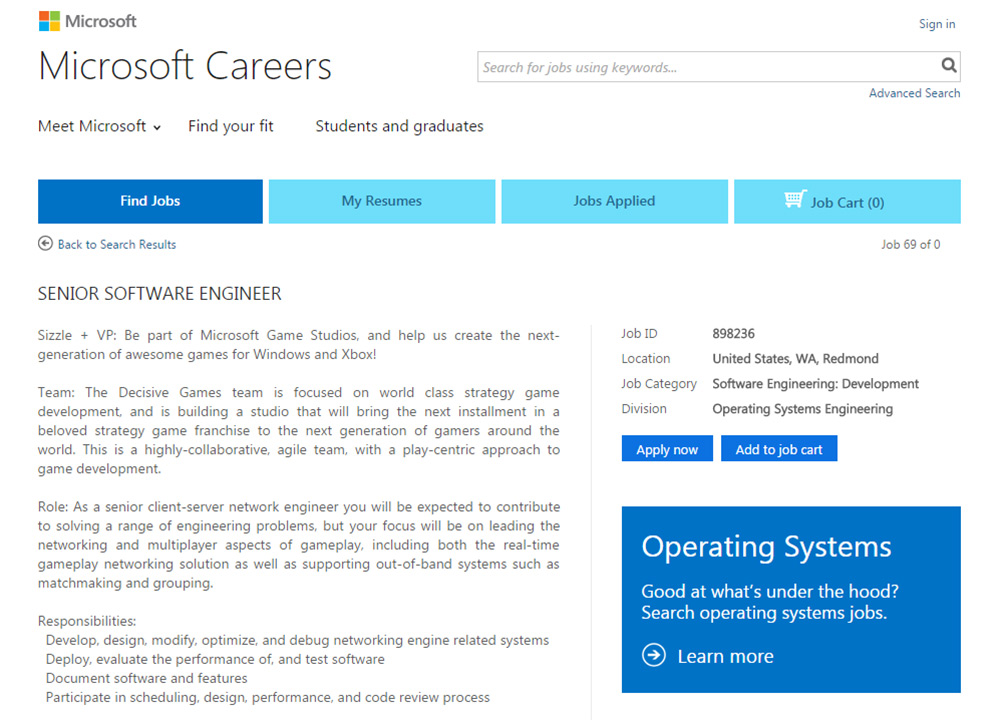Image resolution: width=1000 pixels, height=720 pixels.
Task: Switch to the My Resumes tab
Action: click(x=382, y=202)
